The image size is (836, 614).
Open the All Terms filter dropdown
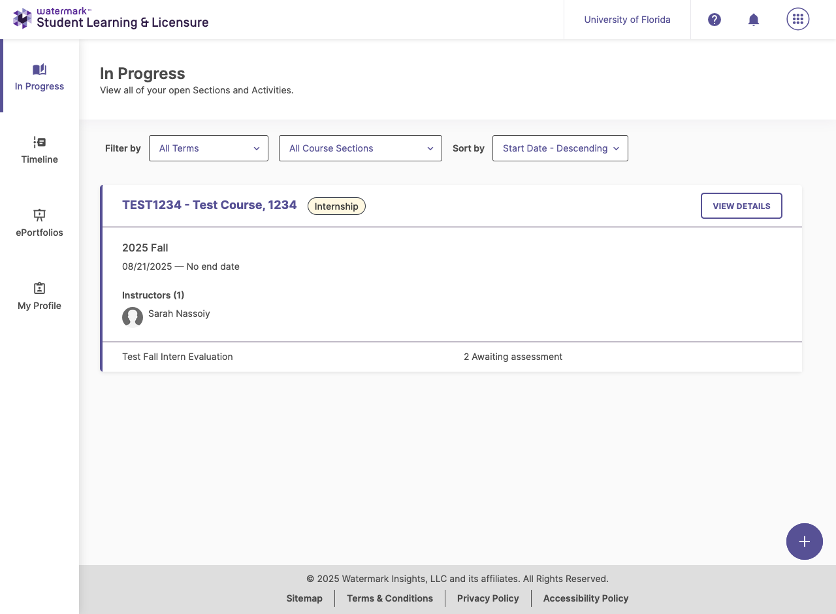point(208,148)
